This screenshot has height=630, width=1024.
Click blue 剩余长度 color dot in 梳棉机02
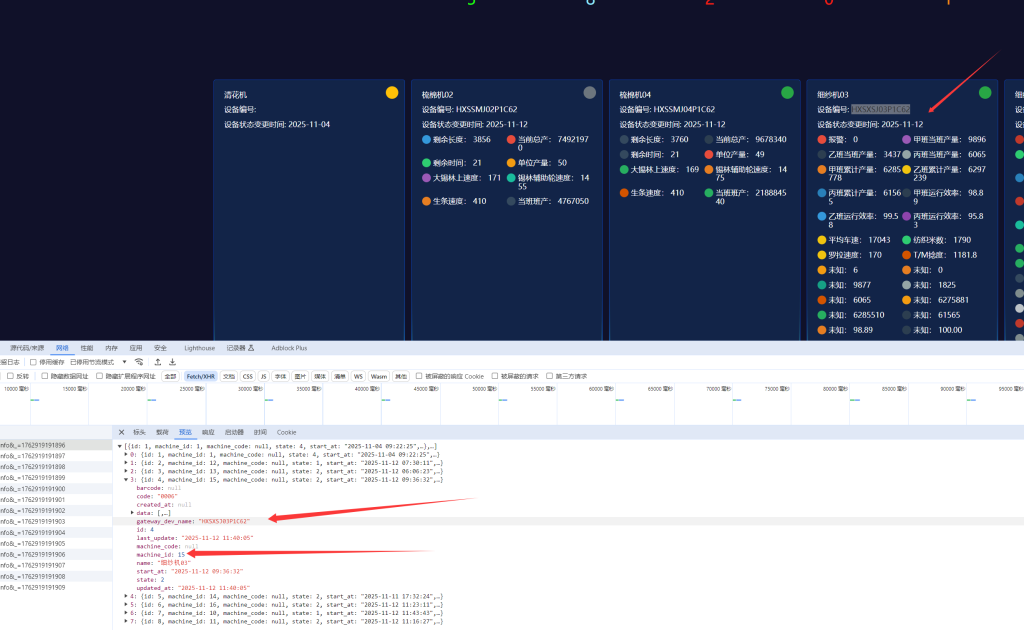(427, 140)
